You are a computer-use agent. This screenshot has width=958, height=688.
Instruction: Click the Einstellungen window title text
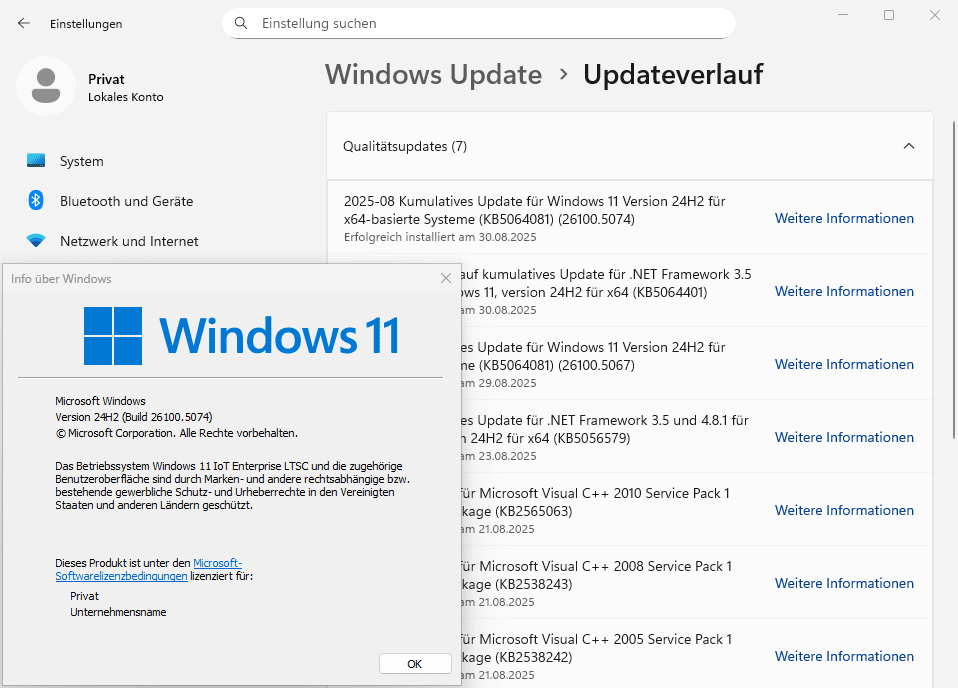coord(86,24)
